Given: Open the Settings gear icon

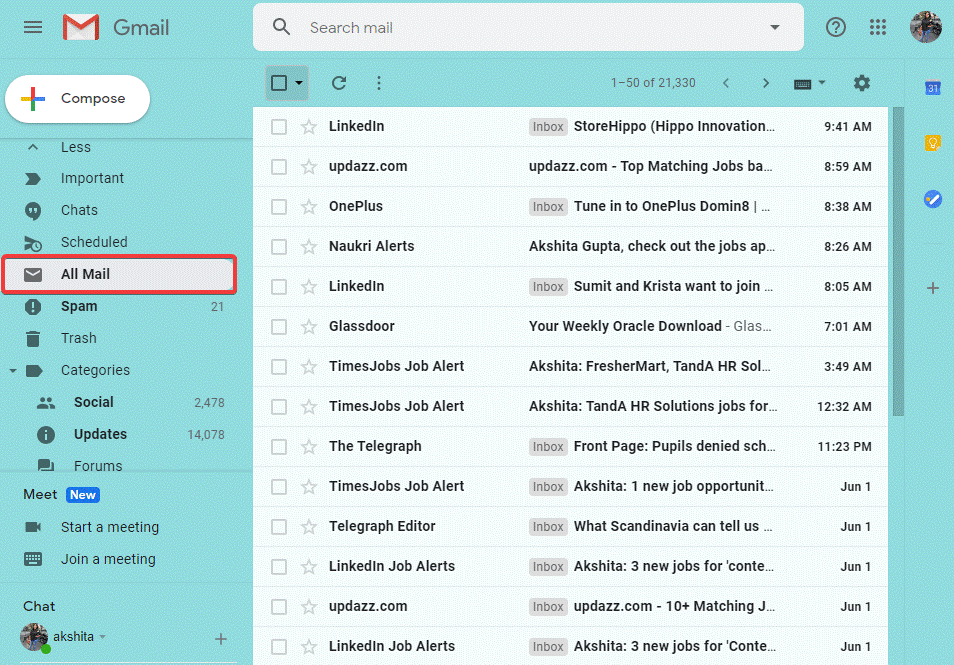Looking at the screenshot, I should pyautogui.click(x=862, y=83).
